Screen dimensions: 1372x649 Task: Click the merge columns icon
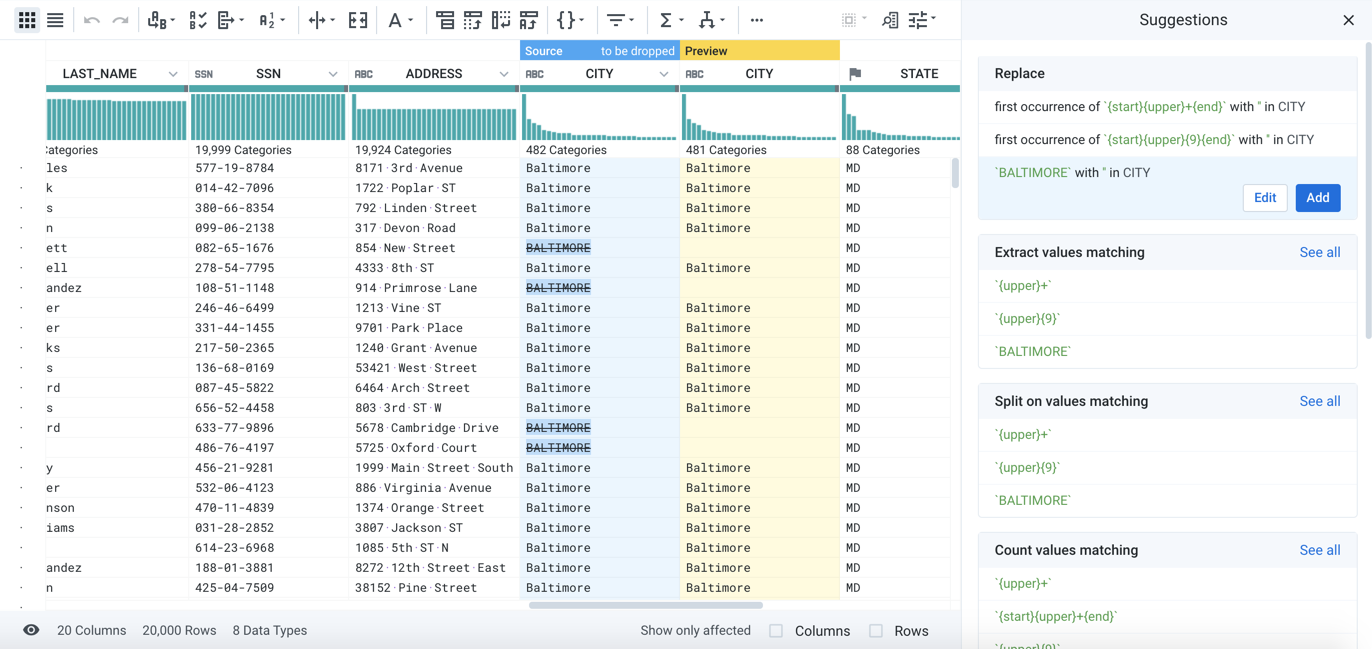pos(358,20)
